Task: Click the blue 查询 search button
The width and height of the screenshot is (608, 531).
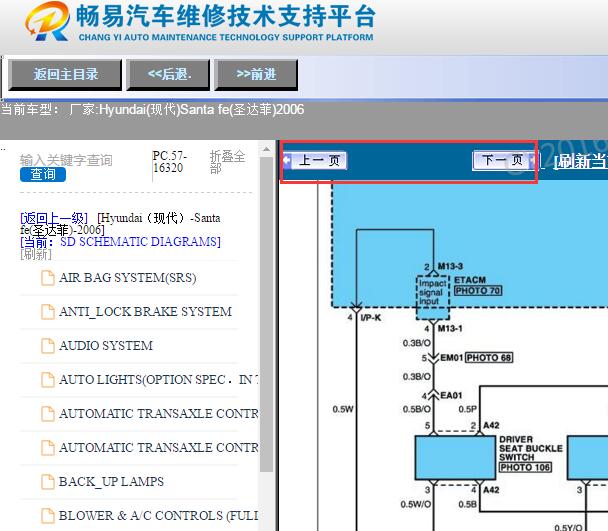Action: coord(43,175)
